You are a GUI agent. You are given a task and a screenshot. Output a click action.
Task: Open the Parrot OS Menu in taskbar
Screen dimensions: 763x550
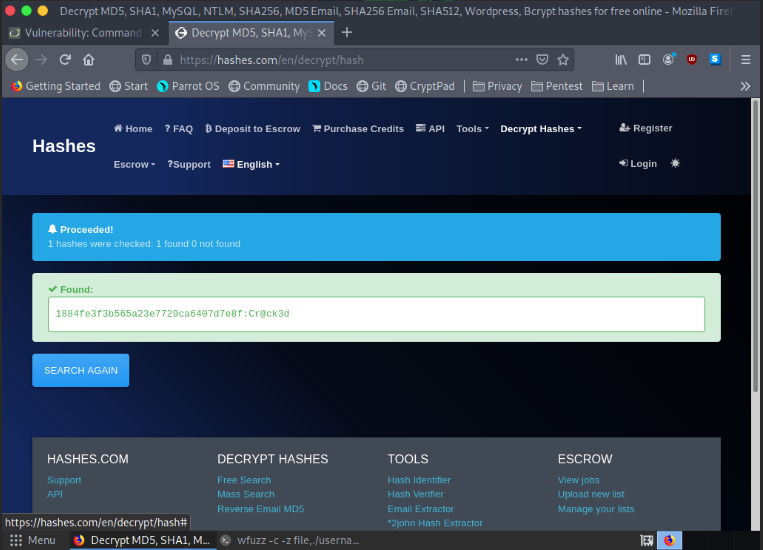[x=32, y=540]
